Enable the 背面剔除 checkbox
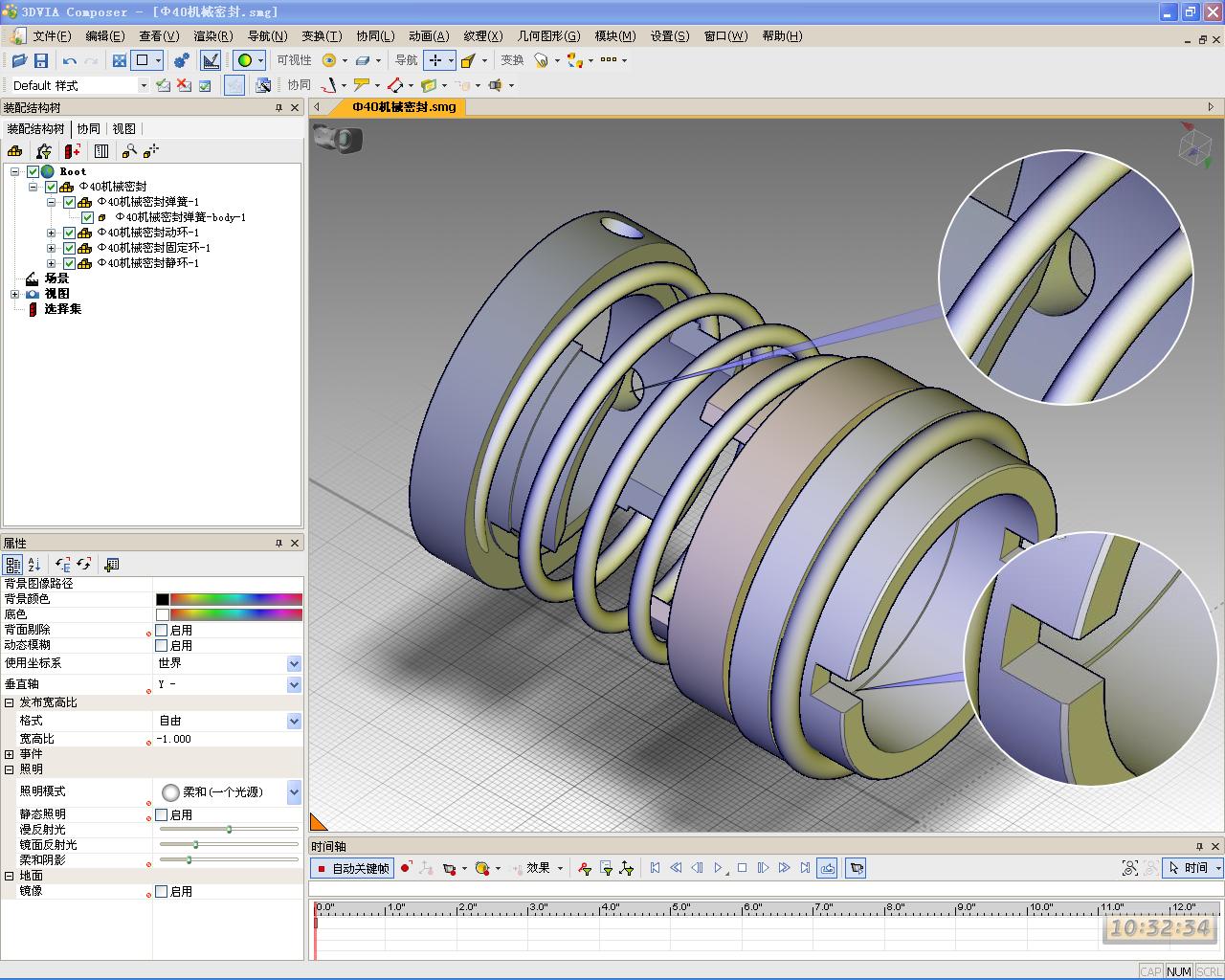Image resolution: width=1225 pixels, height=980 pixels. [162, 630]
